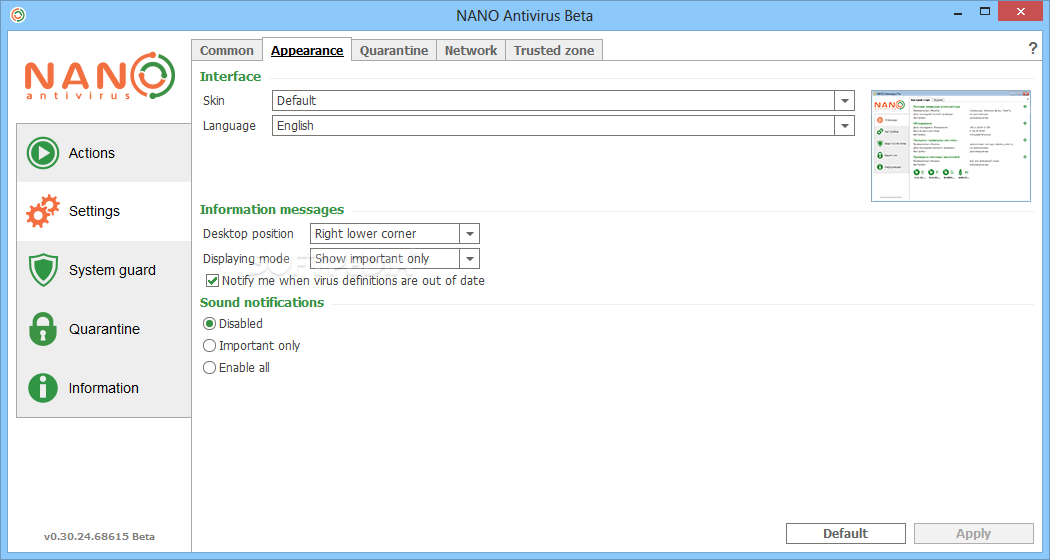1050x560 pixels.
Task: Expand the Displaying mode dropdown
Action: tap(469, 259)
